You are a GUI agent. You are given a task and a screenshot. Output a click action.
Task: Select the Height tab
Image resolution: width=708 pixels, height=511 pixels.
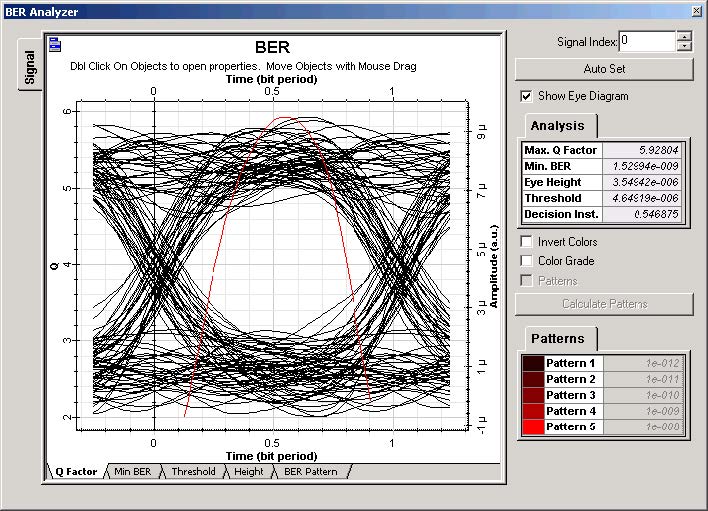(249, 471)
